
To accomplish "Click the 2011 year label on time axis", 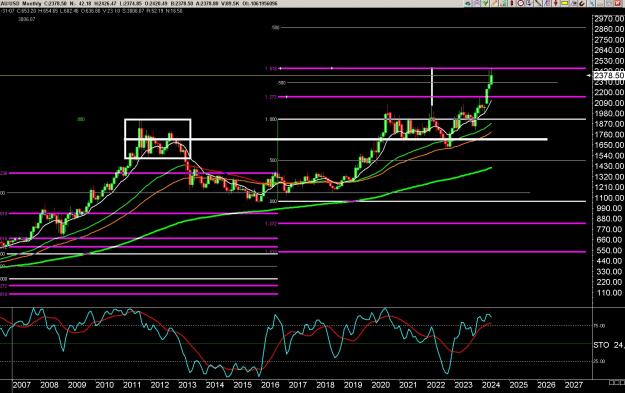I will pyautogui.click(x=132, y=385).
